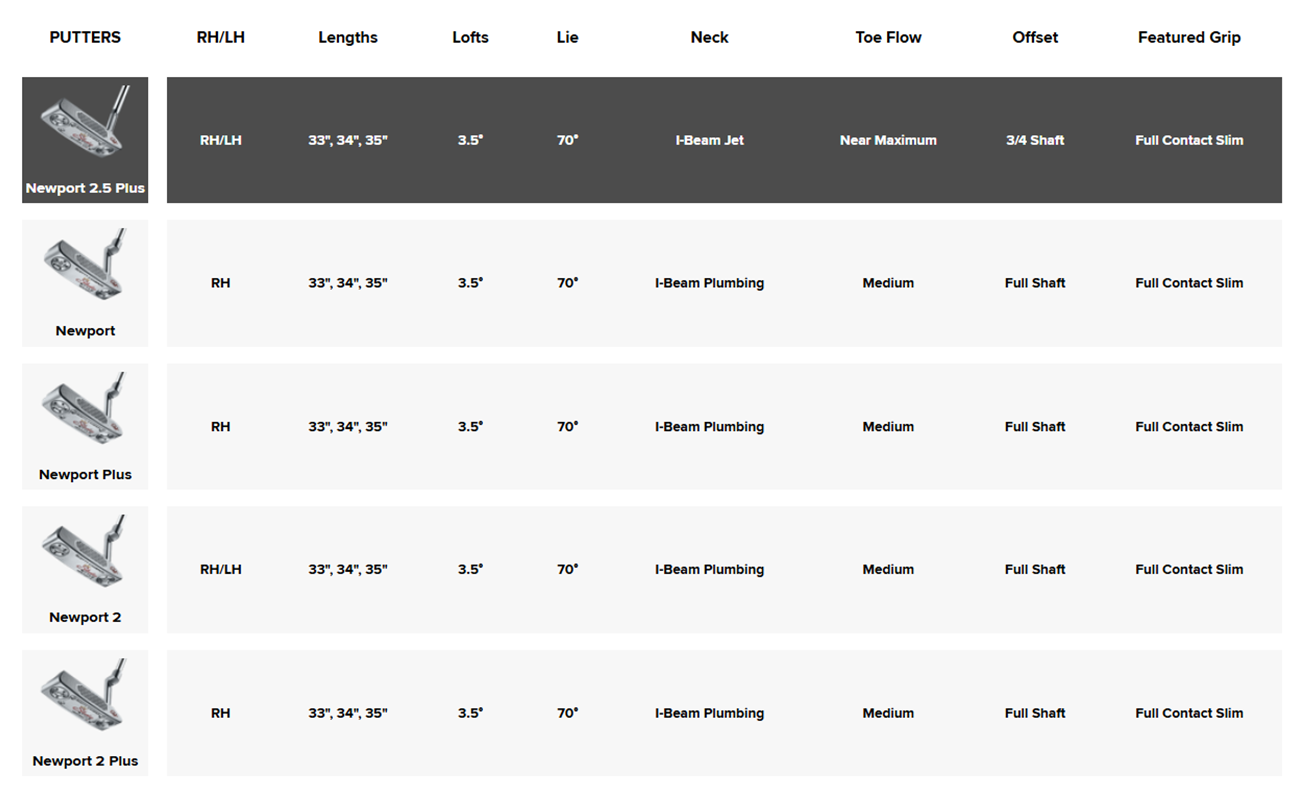Image resolution: width=1304 pixels, height=800 pixels.
Task: Select the Newport 2 Plus putter image
Action: [x=85, y=696]
